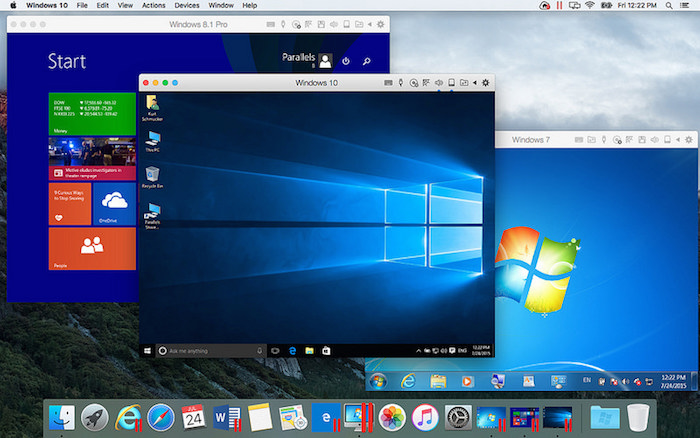This screenshot has width=700, height=438.
Task: Click the Windows 7 Start orb
Action: tap(379, 382)
